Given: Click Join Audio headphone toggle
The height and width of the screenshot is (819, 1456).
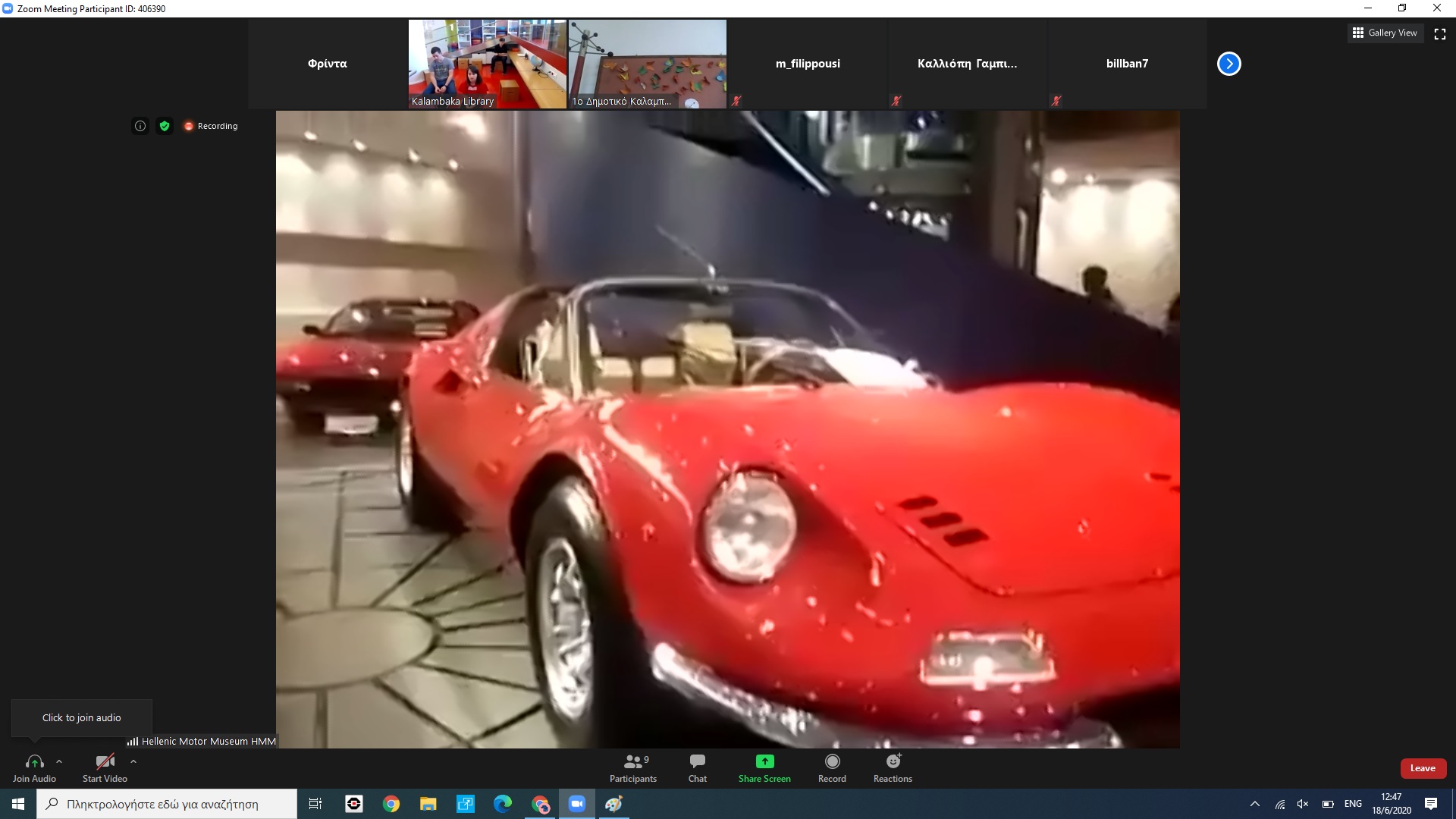Looking at the screenshot, I should (34, 761).
